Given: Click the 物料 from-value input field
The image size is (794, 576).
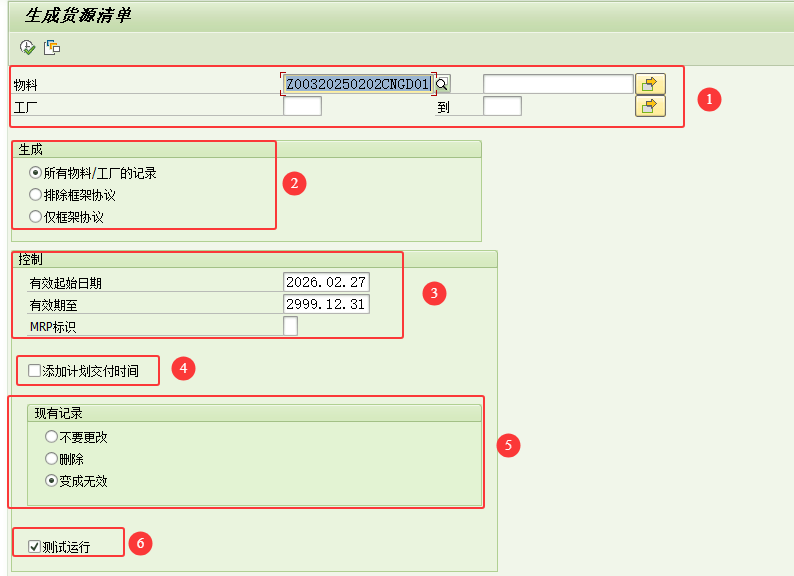Looking at the screenshot, I should [358, 84].
